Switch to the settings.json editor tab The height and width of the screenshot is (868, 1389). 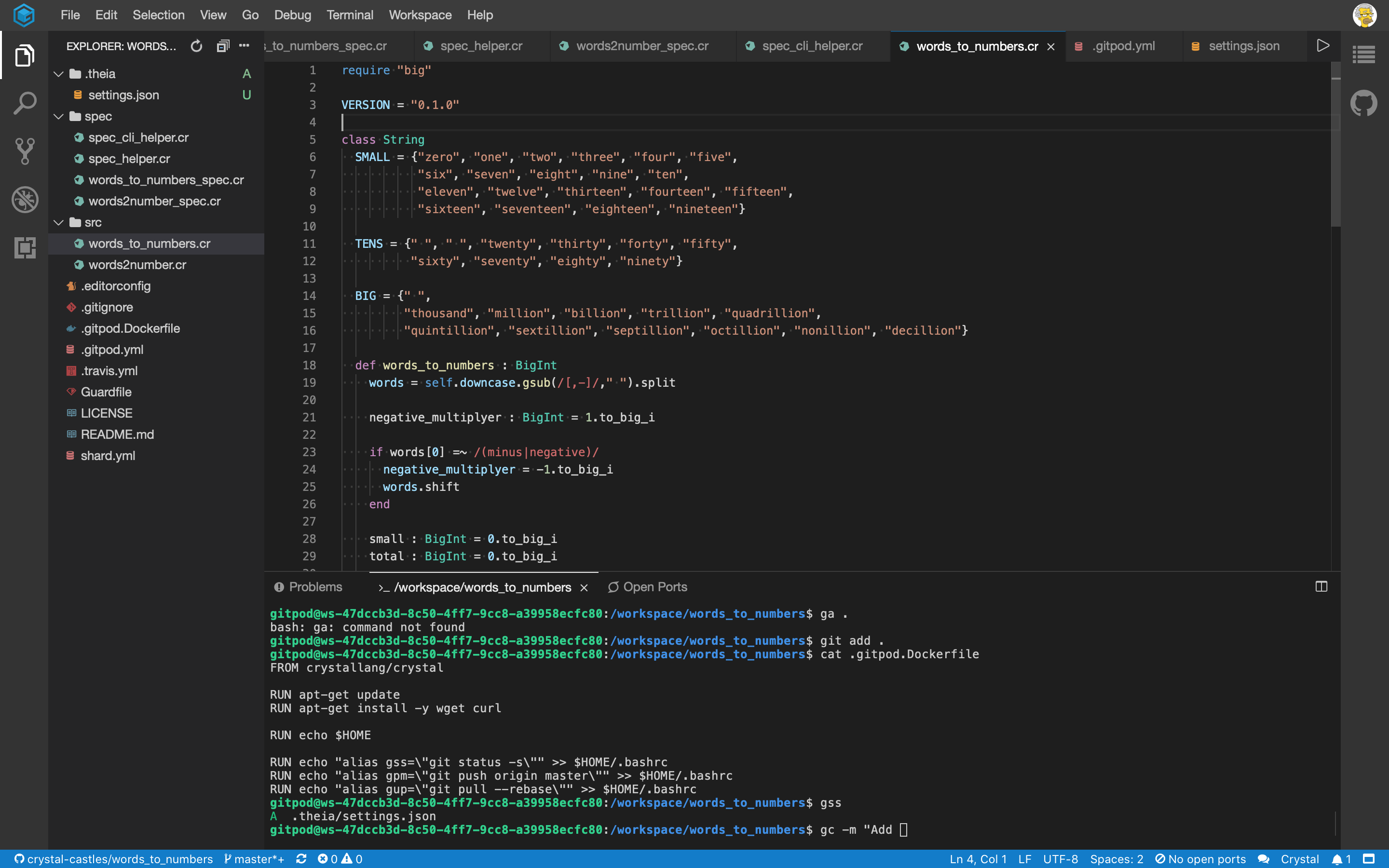tap(1244, 46)
